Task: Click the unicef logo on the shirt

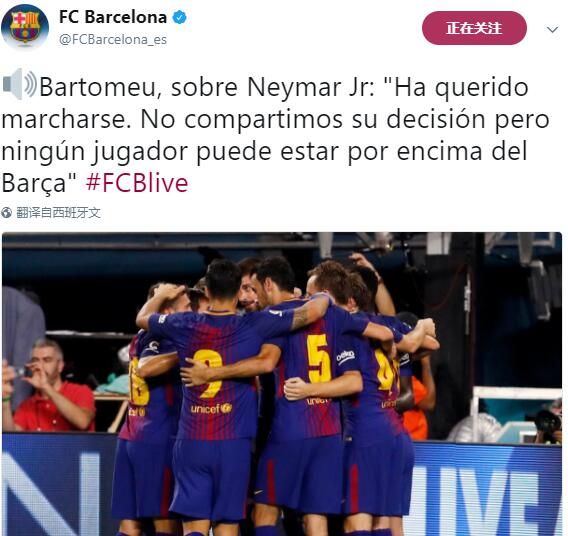Action: click(x=211, y=409)
